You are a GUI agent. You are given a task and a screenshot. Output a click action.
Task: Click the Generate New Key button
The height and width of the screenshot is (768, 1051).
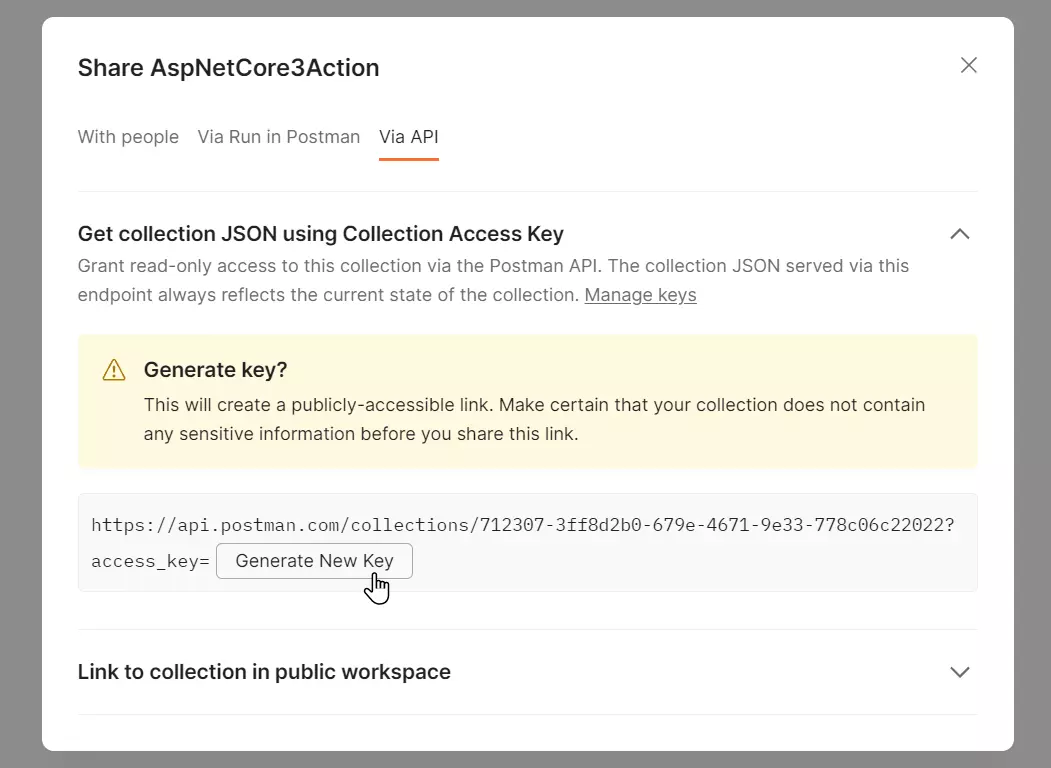314,561
